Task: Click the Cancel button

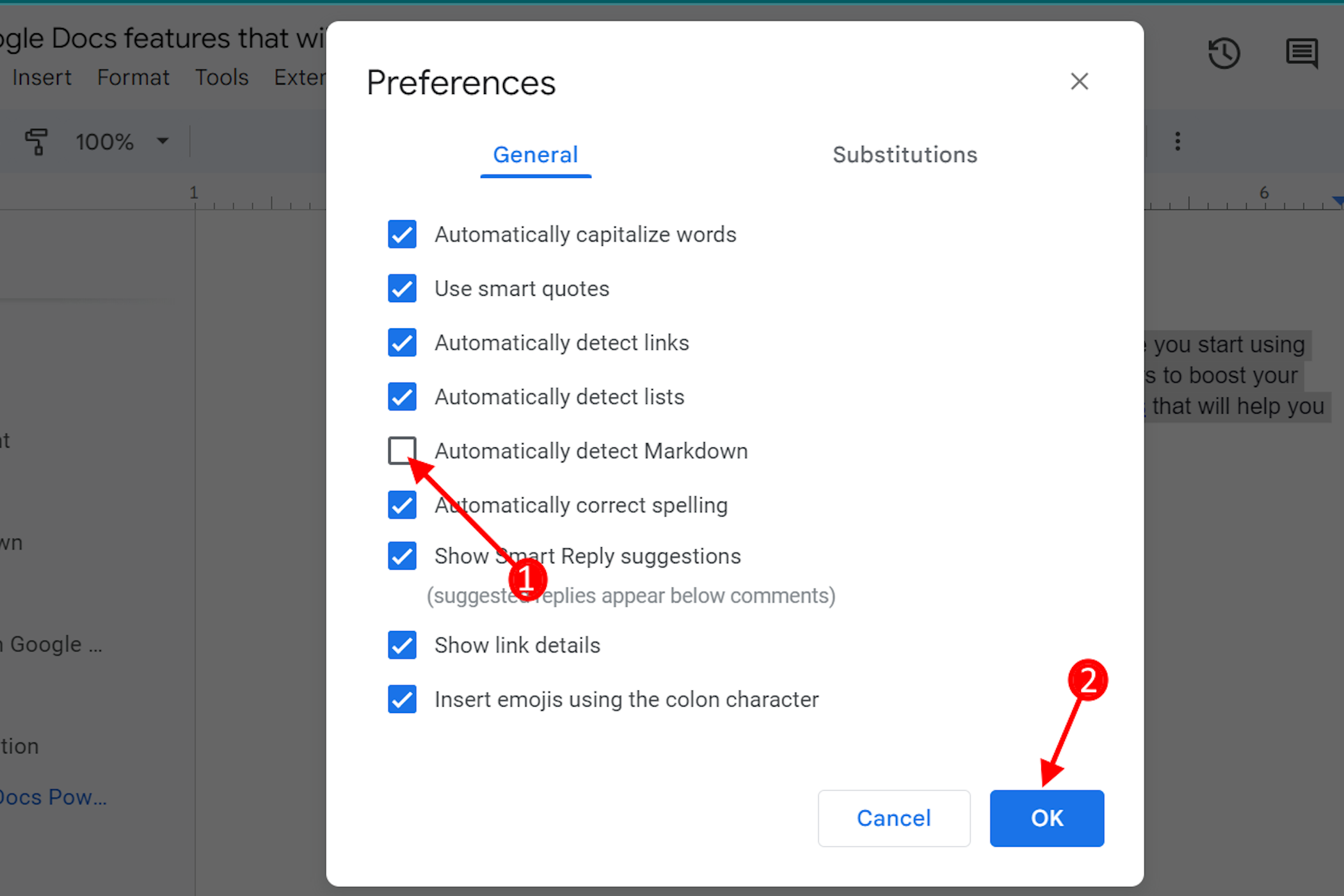Action: (893, 818)
